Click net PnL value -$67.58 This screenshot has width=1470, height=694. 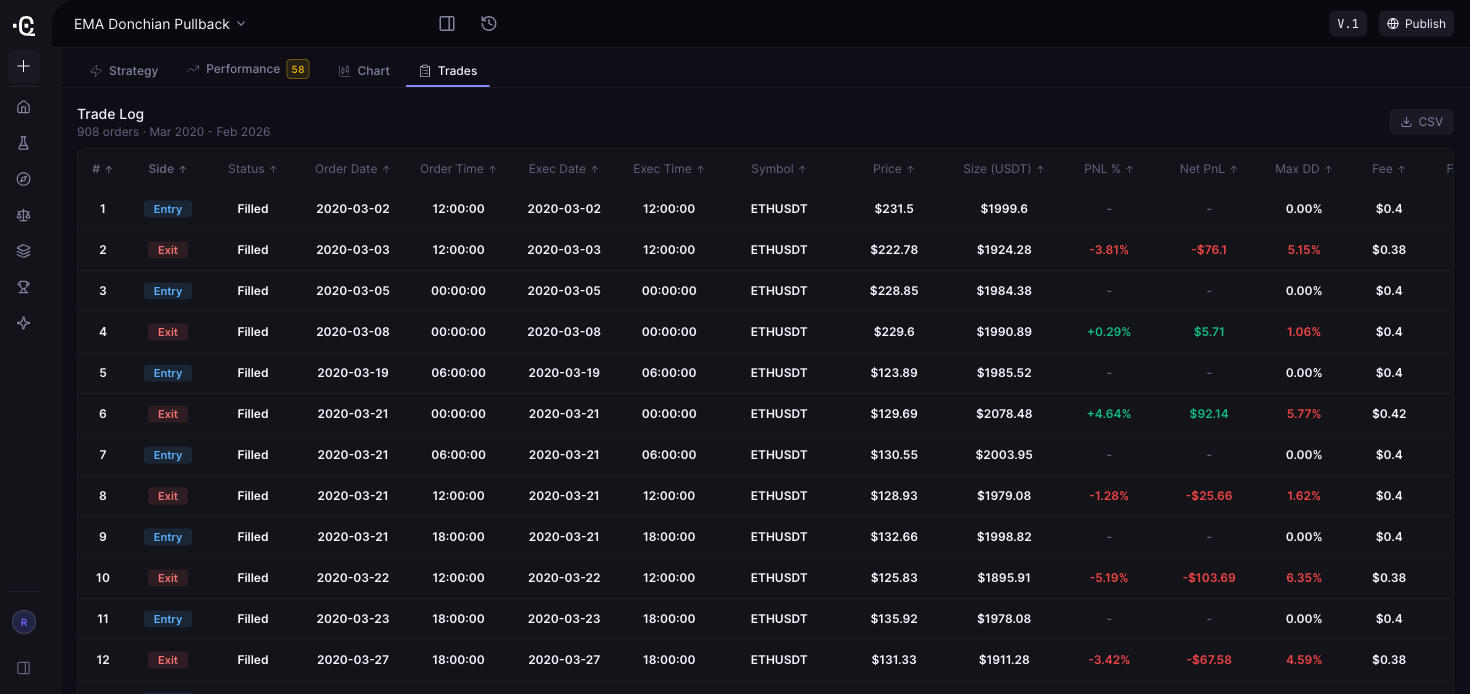point(1209,660)
